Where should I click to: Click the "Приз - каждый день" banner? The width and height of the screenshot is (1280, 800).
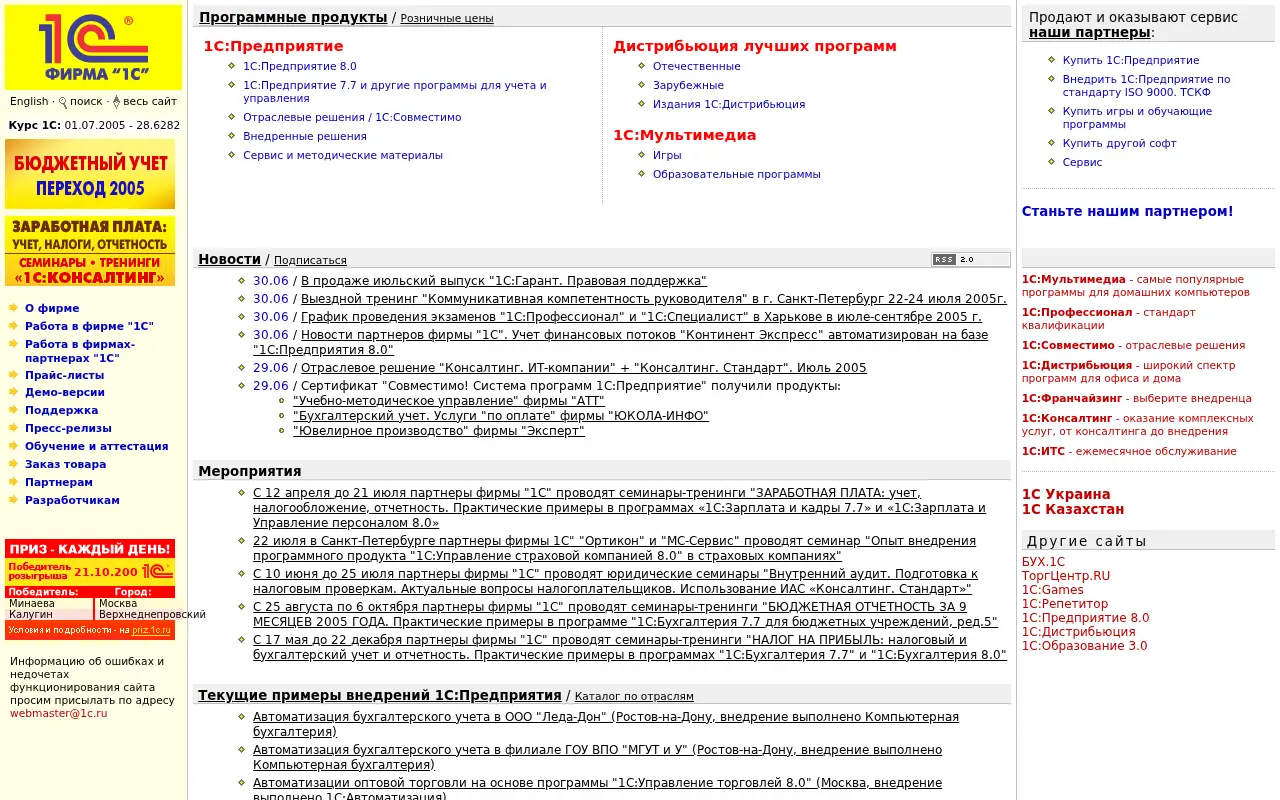coord(90,549)
